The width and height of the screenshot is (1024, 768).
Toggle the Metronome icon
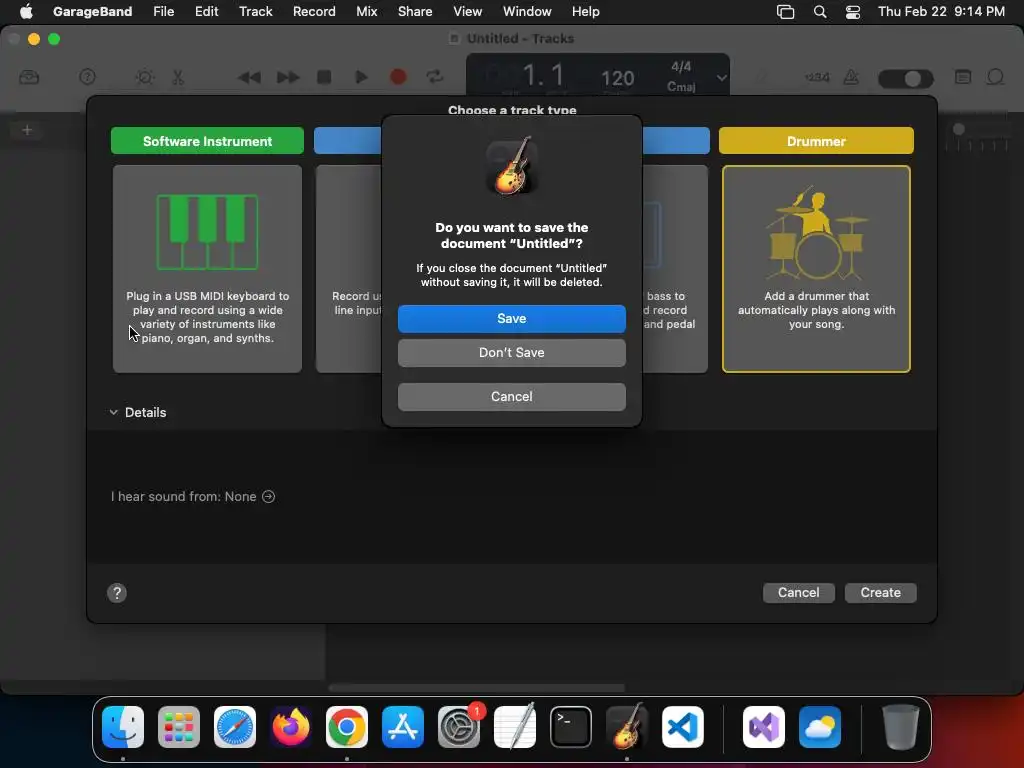[851, 77]
